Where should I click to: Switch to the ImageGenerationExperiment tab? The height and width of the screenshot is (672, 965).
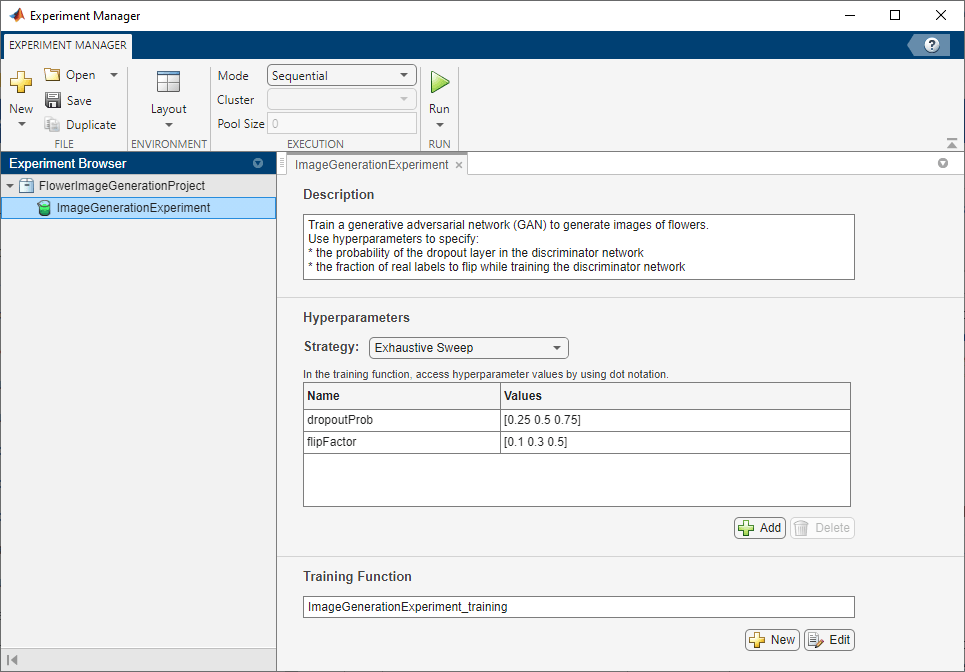click(x=371, y=165)
